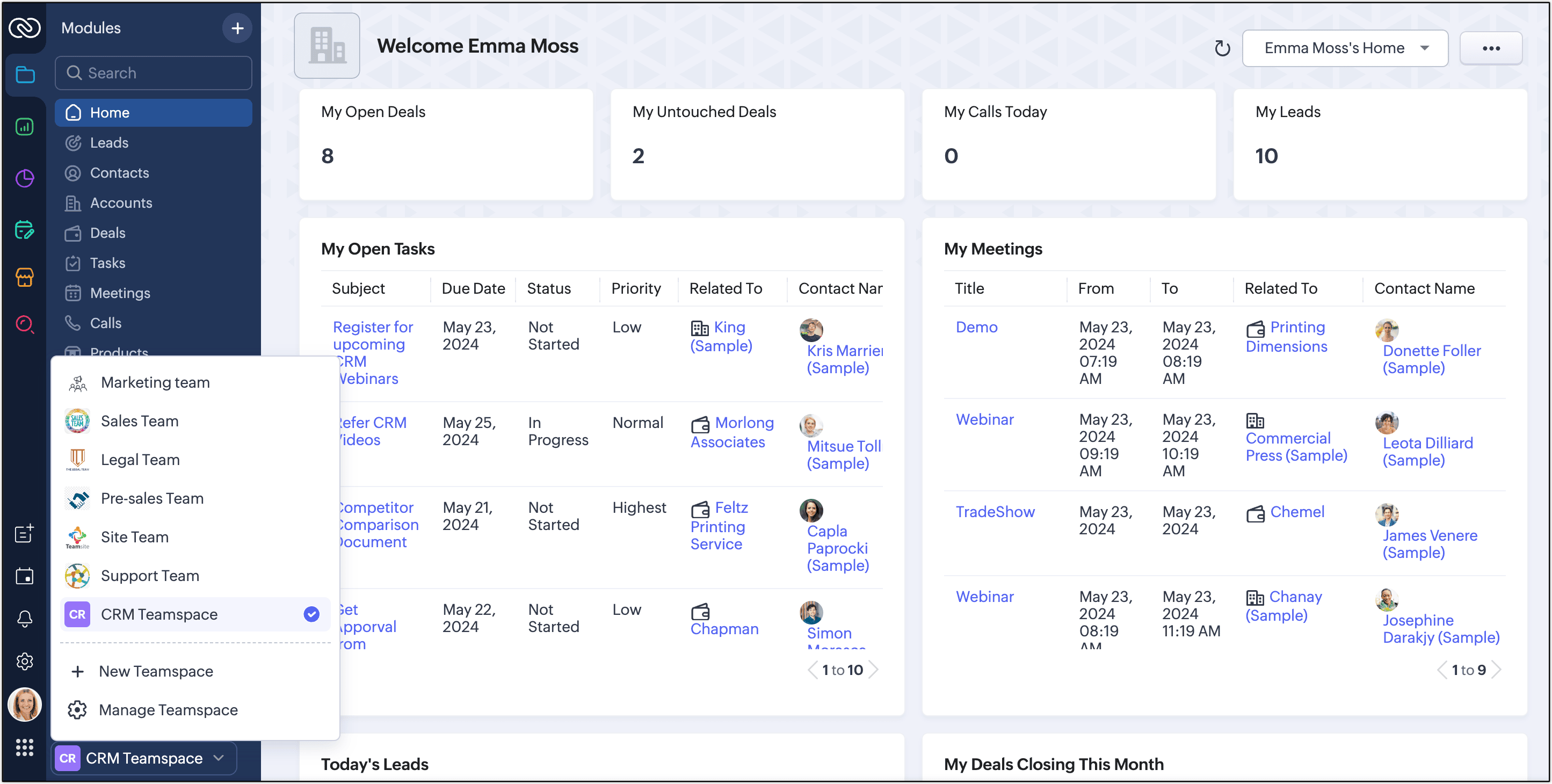Click the CRM Teamspace selected checkmark
Screen dimensions: 1552x784
point(311,614)
